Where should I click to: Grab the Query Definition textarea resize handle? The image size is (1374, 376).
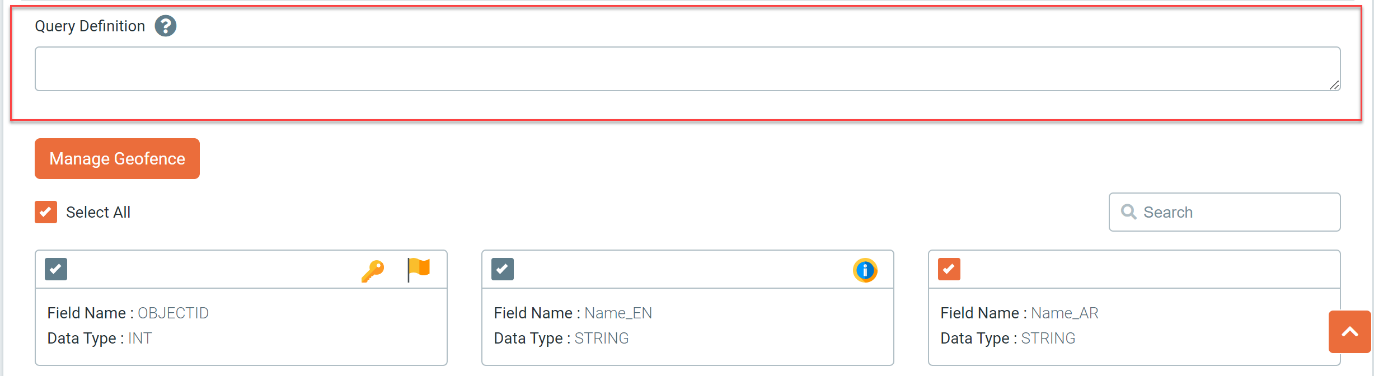coord(1335,85)
